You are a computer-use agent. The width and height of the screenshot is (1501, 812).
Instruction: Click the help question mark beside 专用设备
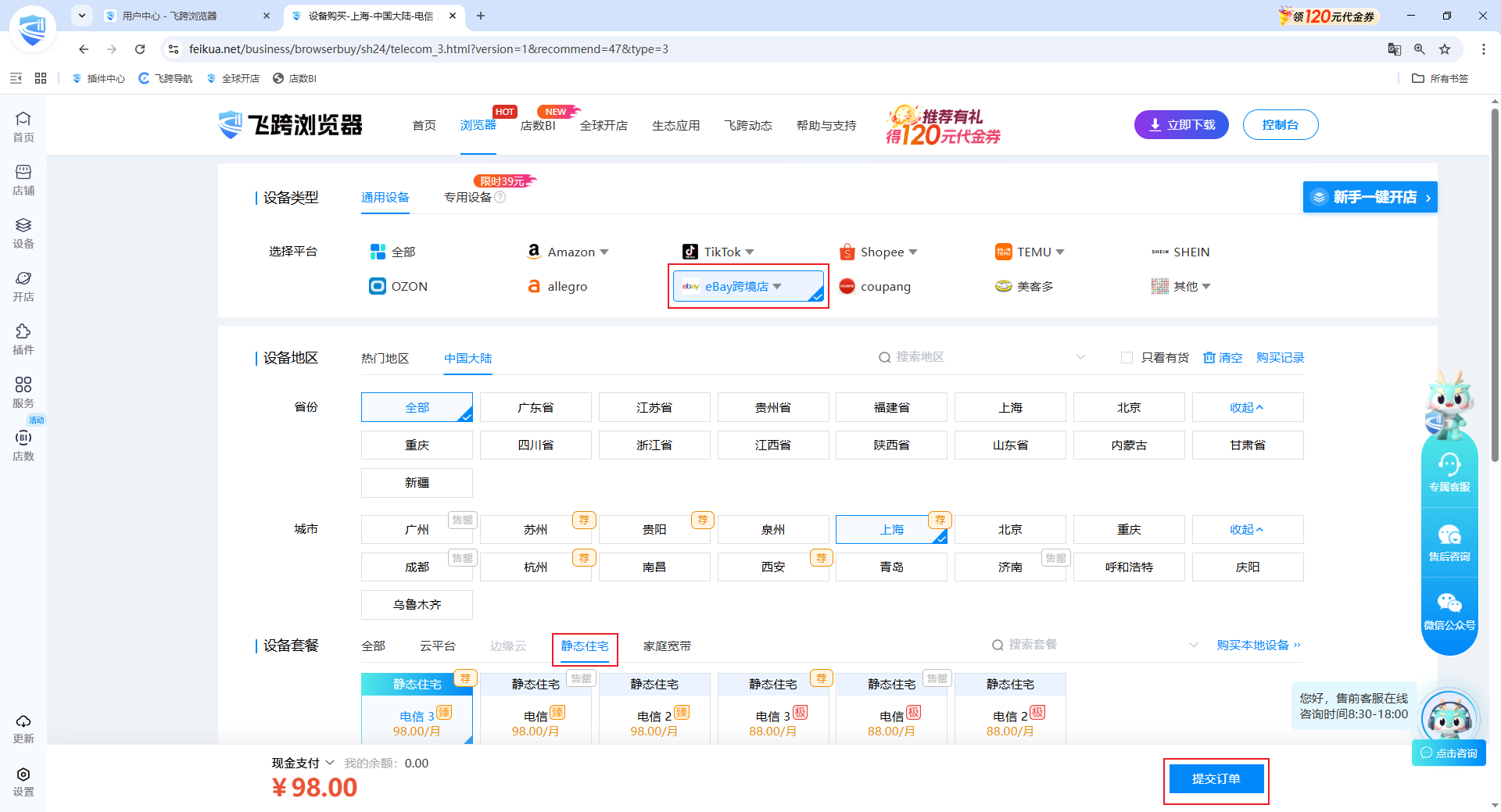(500, 197)
